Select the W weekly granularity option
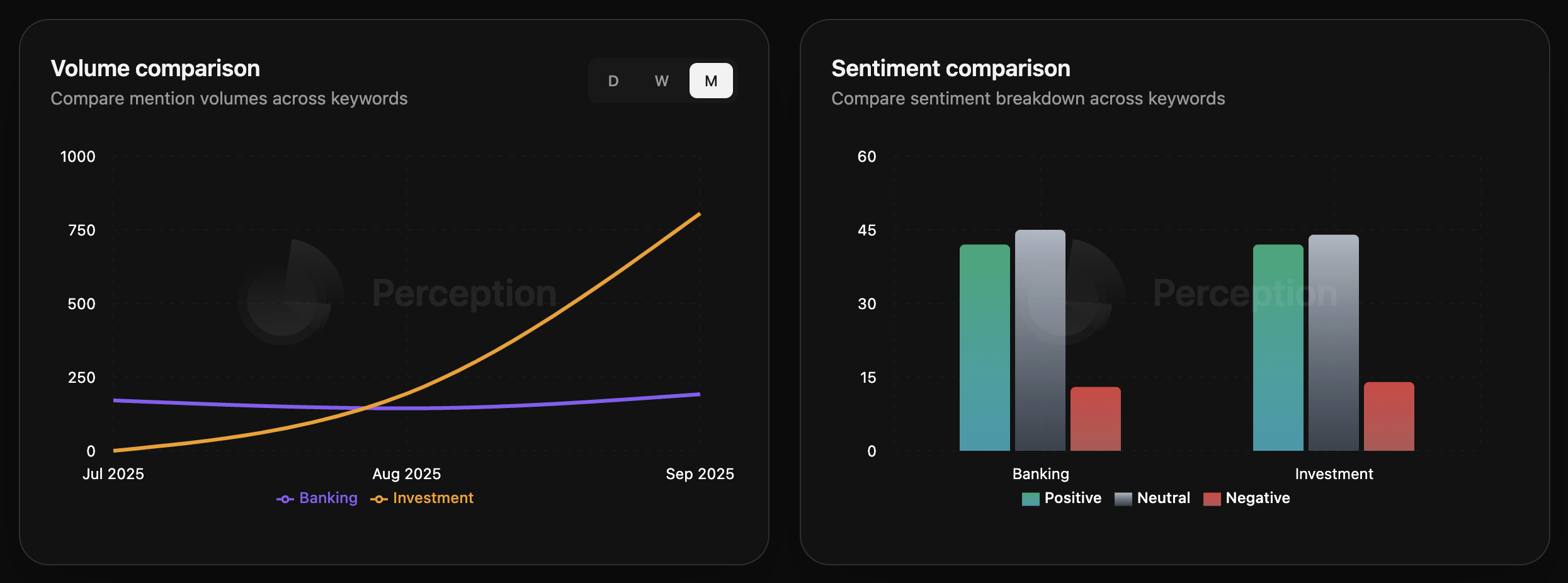 point(661,81)
